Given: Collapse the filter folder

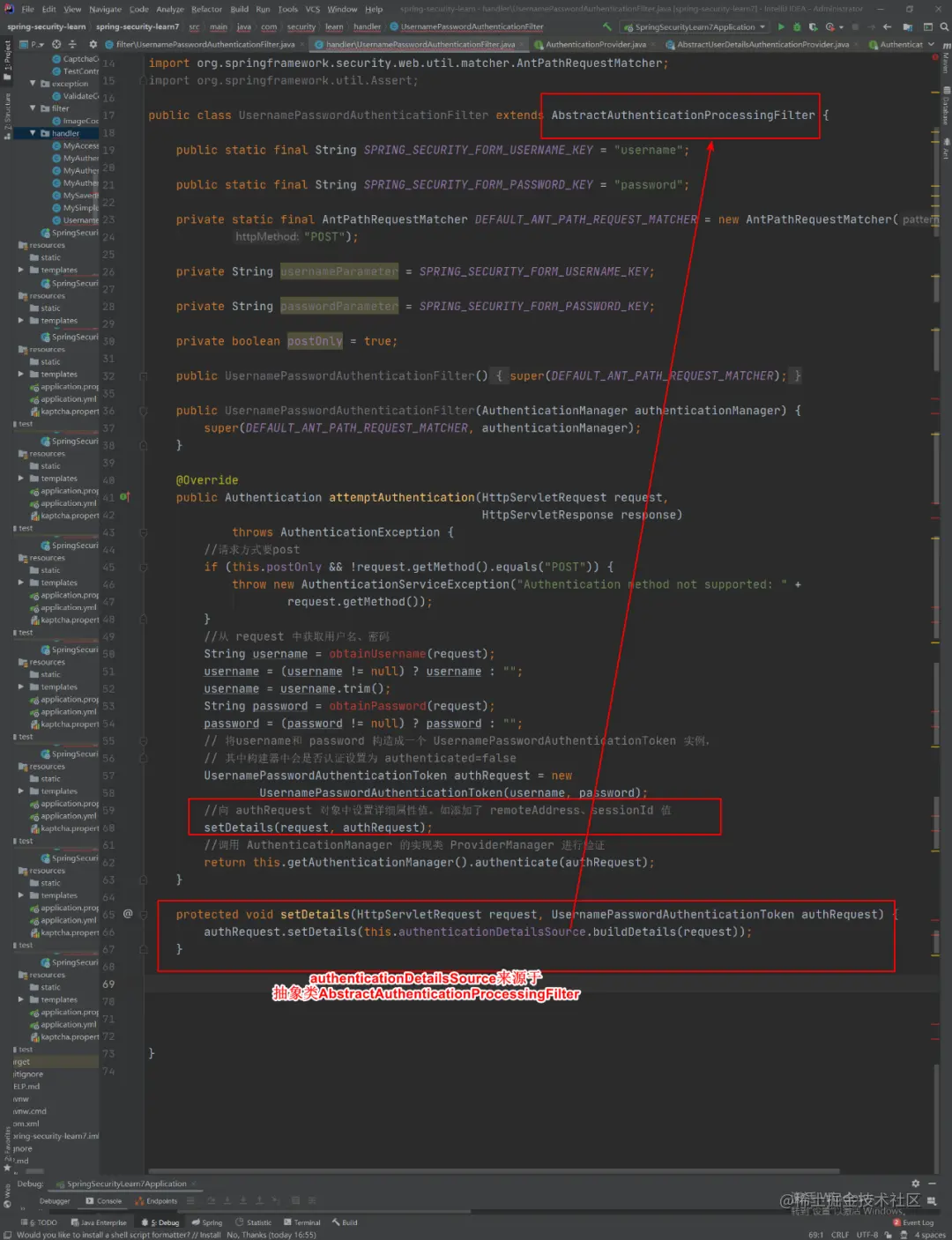Looking at the screenshot, I should pyautogui.click(x=33, y=108).
